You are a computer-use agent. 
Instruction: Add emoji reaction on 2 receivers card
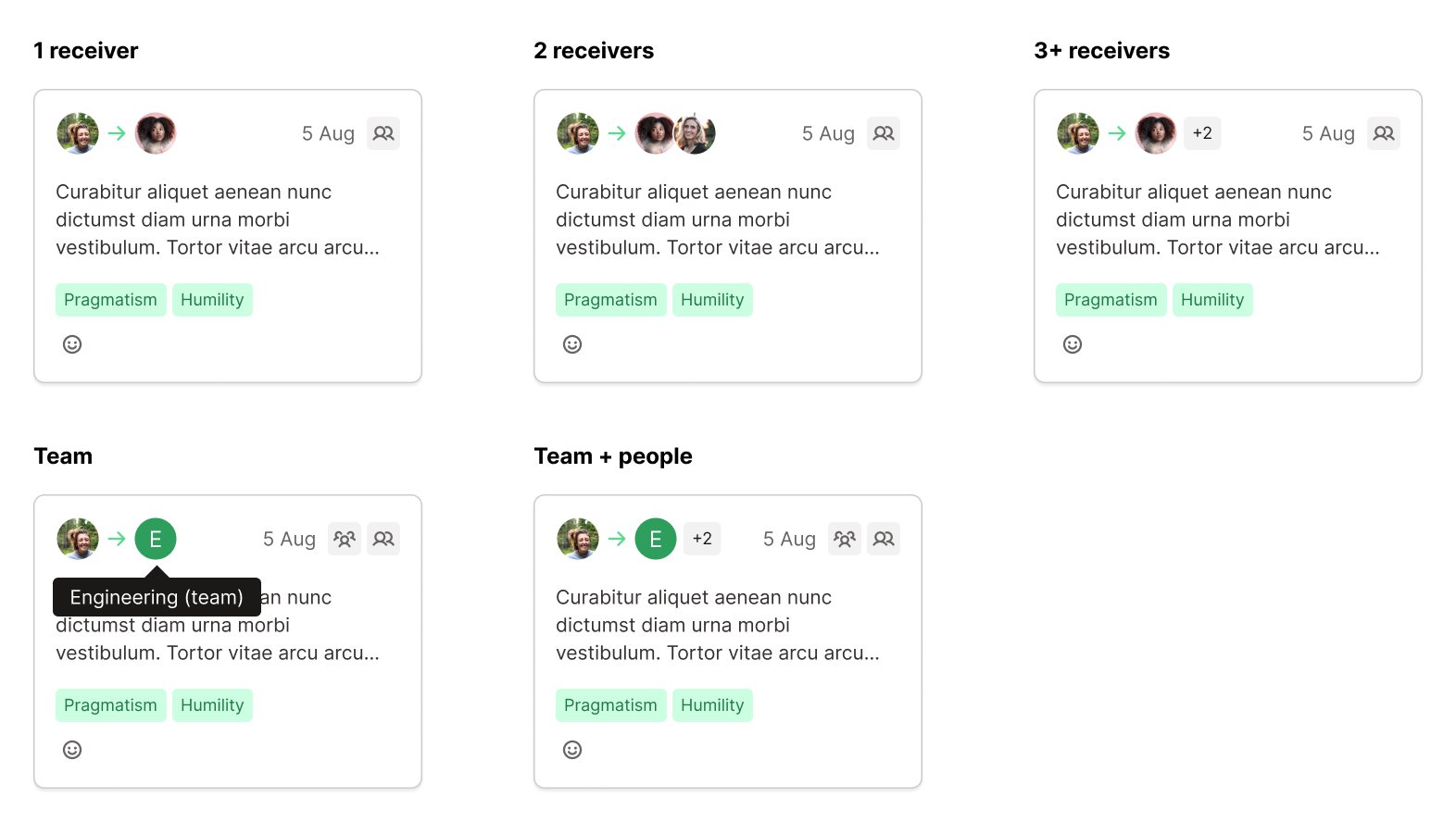pos(572,344)
